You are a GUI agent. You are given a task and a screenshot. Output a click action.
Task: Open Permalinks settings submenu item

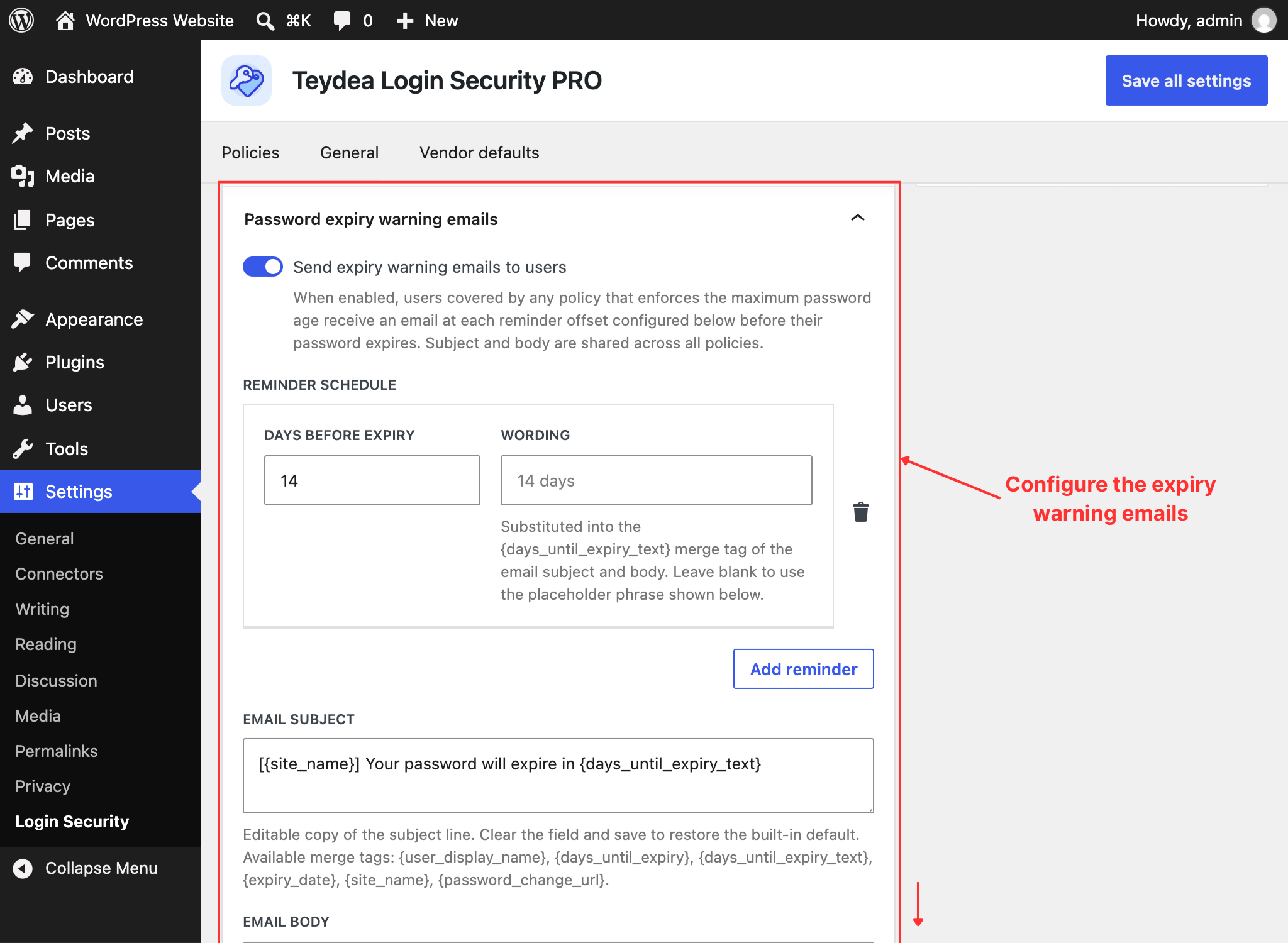(57, 751)
